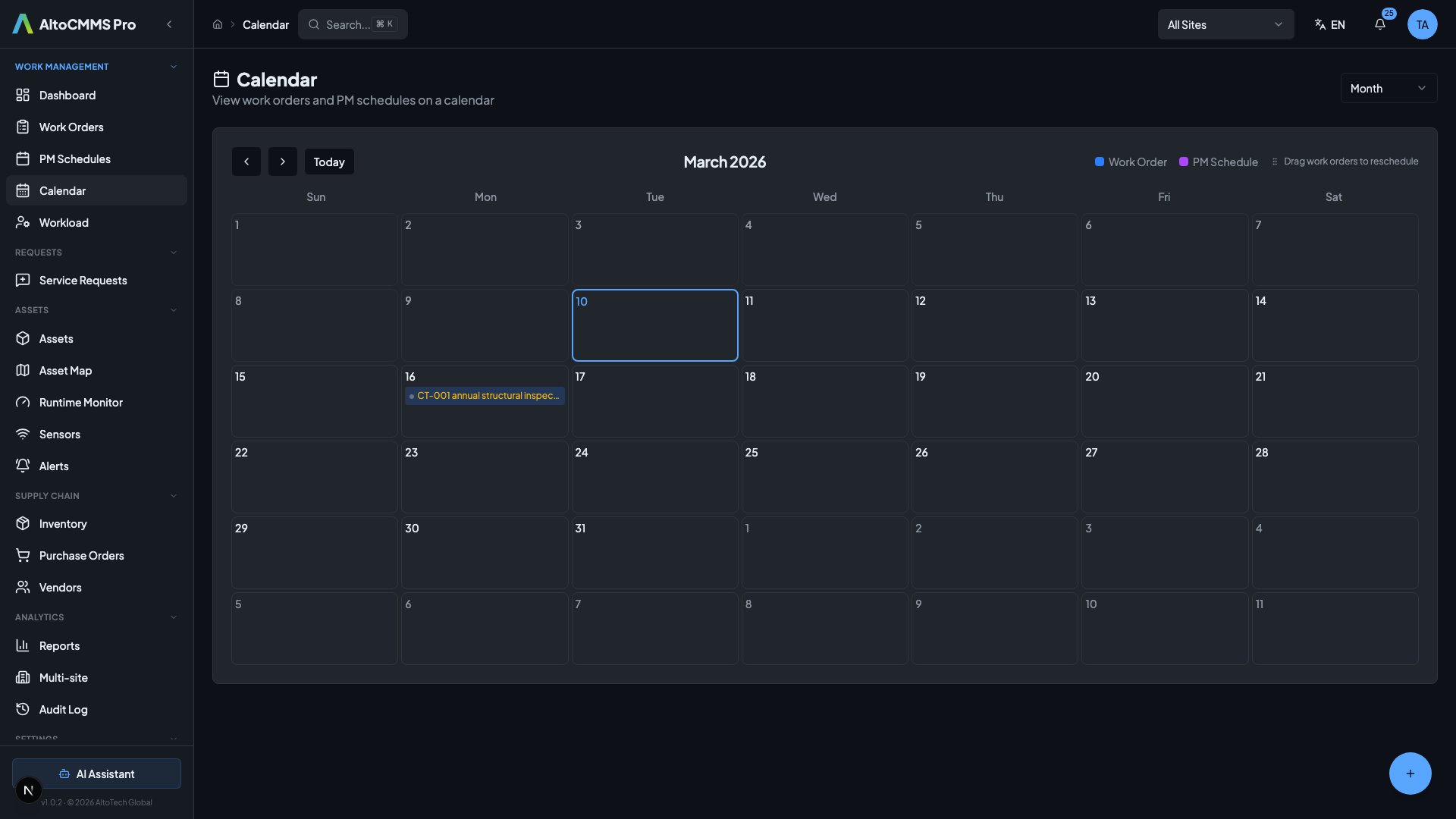
Task: Check the Sensors page
Action: [x=59, y=434]
